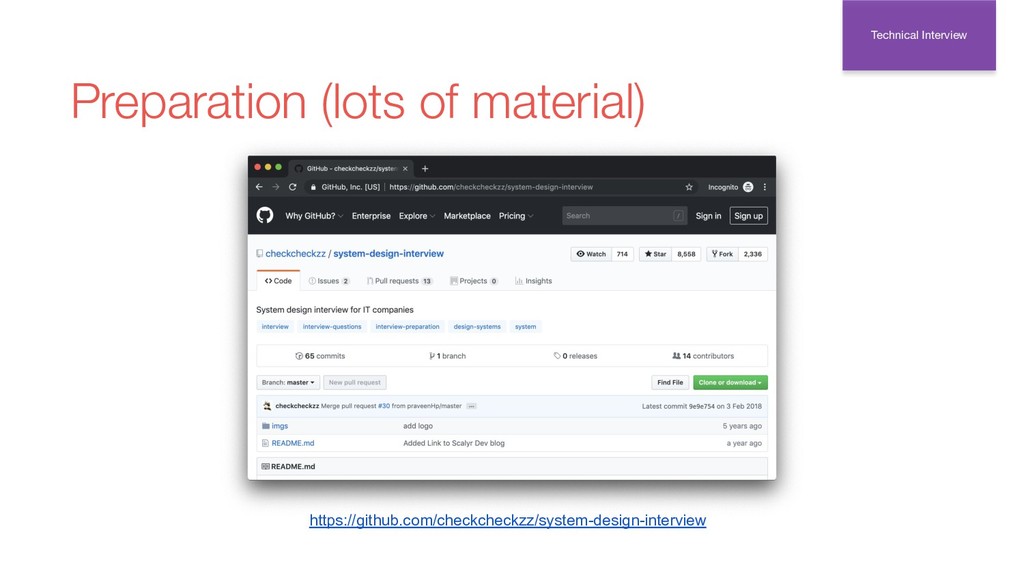This screenshot has width=1024, height=576.
Task: Click ellipsis to expand commit message
Action: pyautogui.click(x=472, y=406)
